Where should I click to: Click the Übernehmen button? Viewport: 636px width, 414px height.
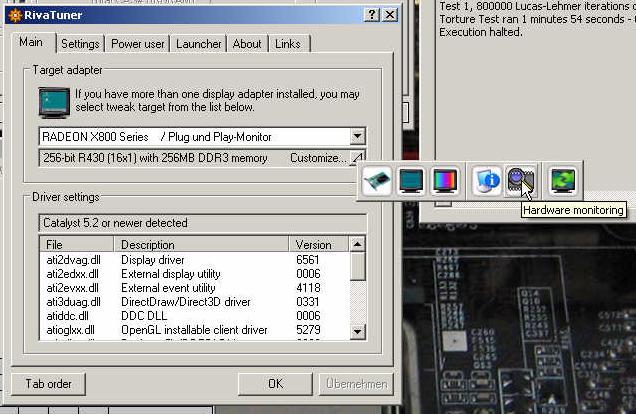[x=356, y=384]
